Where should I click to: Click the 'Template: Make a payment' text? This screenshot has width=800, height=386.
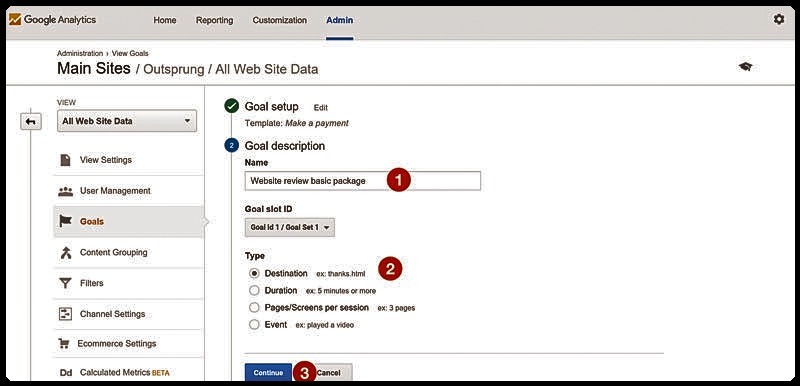(297, 123)
